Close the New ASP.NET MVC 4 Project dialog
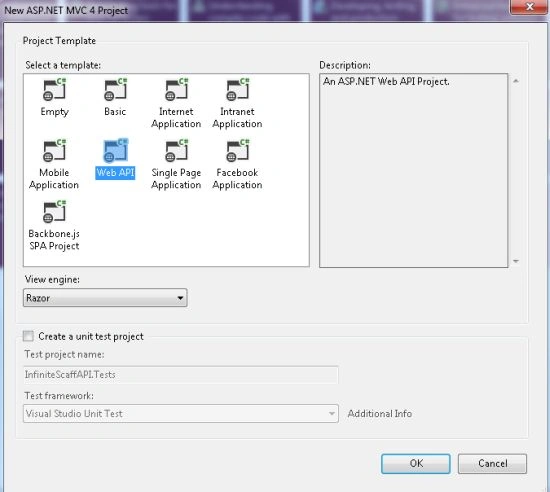 click(530, 7)
